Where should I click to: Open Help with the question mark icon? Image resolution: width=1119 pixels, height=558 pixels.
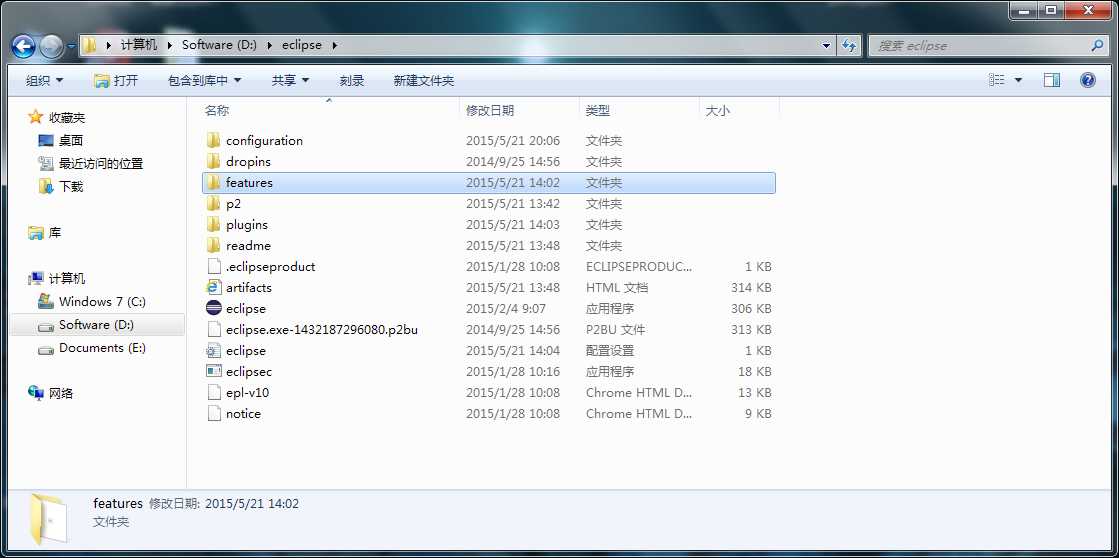click(1088, 80)
